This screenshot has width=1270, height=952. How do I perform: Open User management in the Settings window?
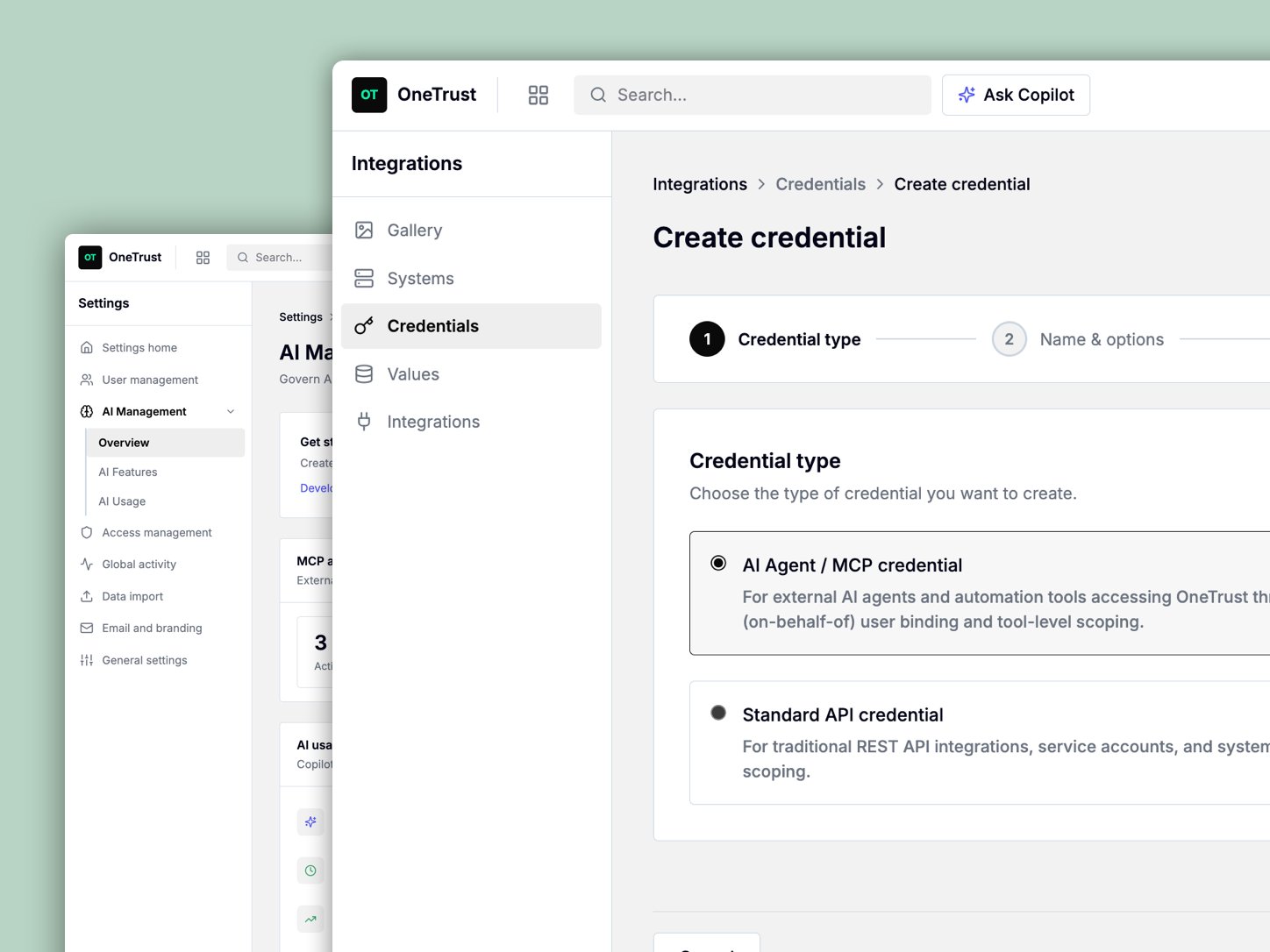coord(158,380)
